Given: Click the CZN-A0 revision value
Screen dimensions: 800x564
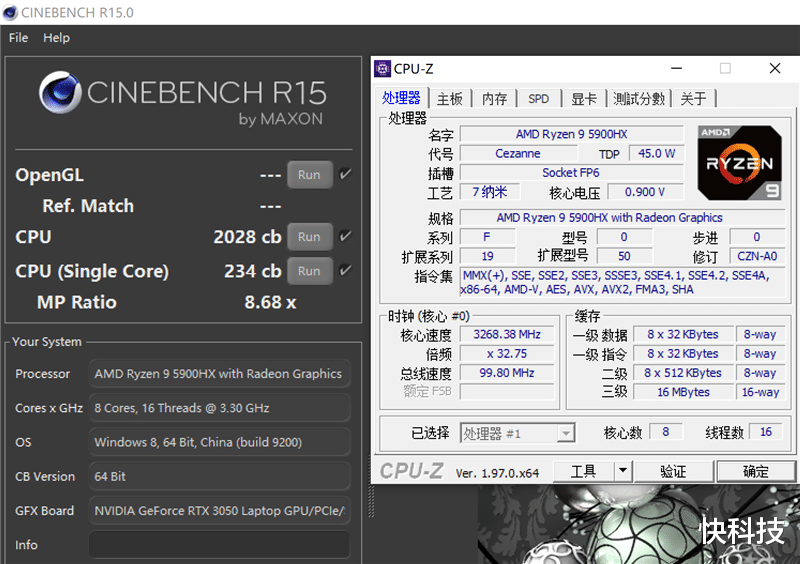Looking at the screenshot, I should coord(757,256).
